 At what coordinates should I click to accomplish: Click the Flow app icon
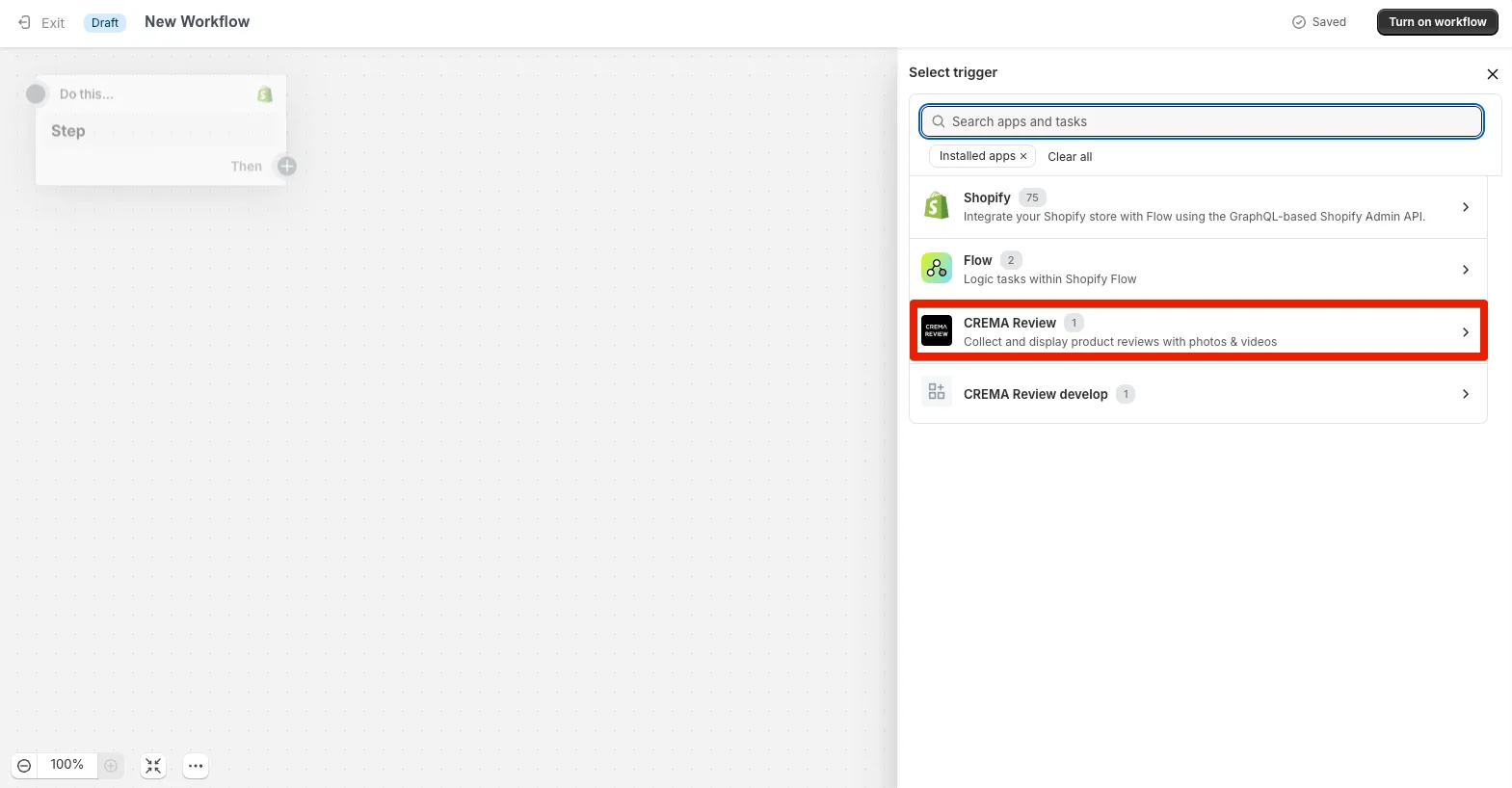tap(936, 269)
